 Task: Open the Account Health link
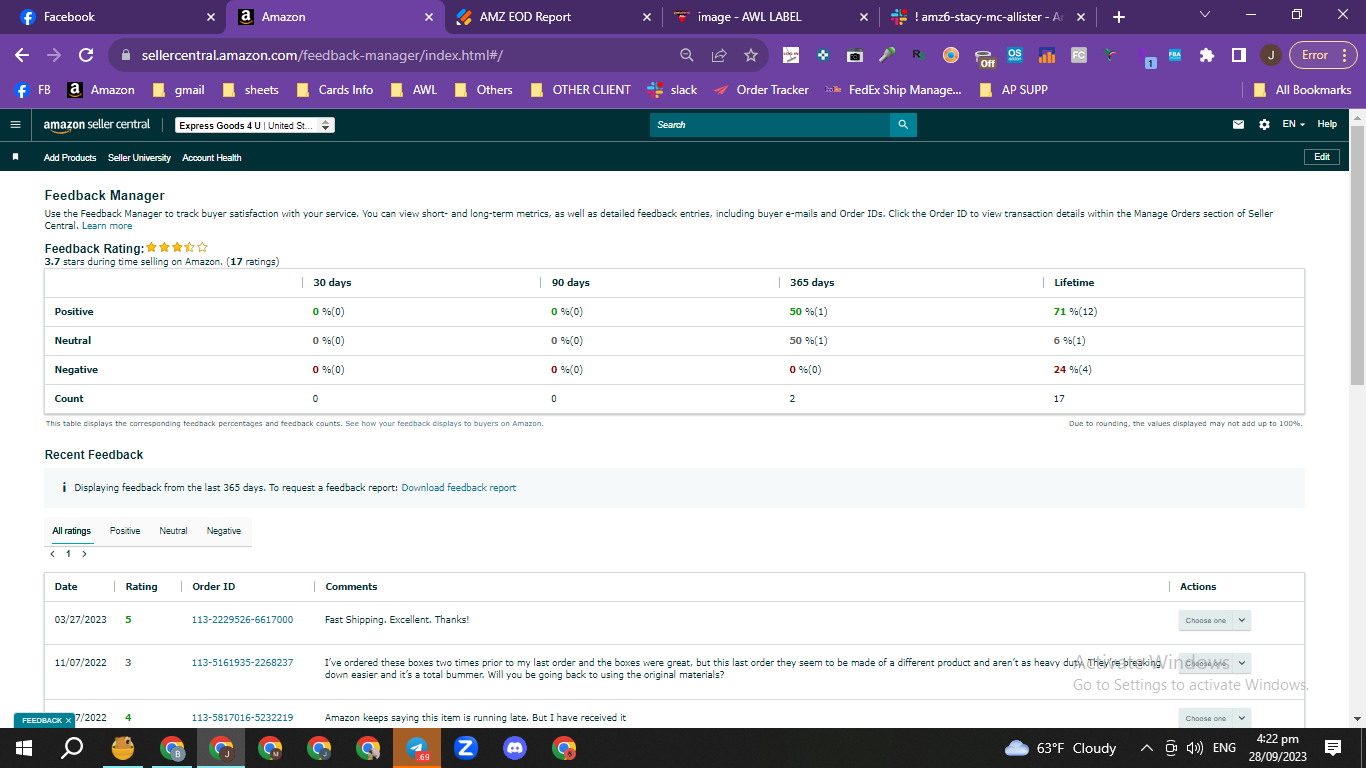[x=212, y=158]
